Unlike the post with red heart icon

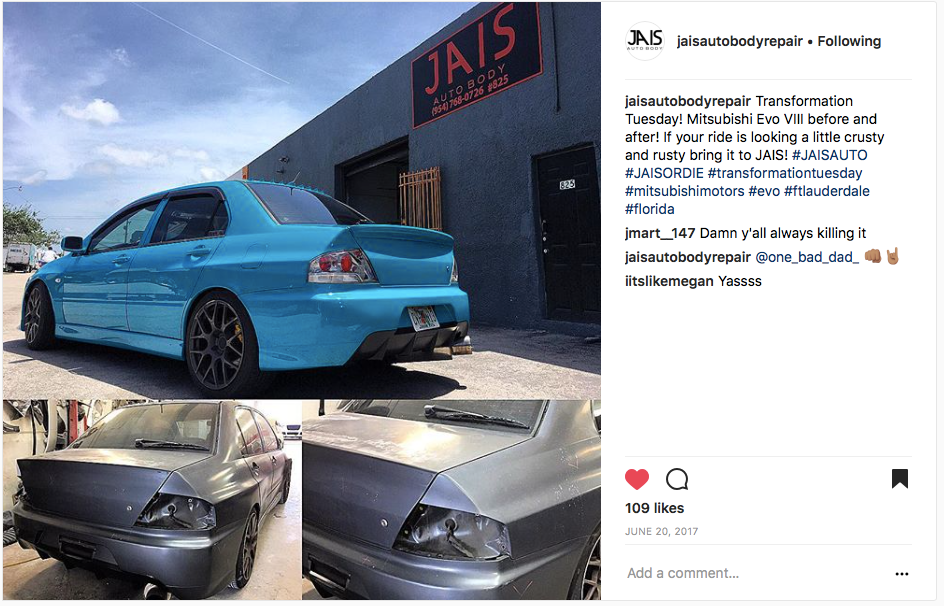pyautogui.click(x=637, y=479)
